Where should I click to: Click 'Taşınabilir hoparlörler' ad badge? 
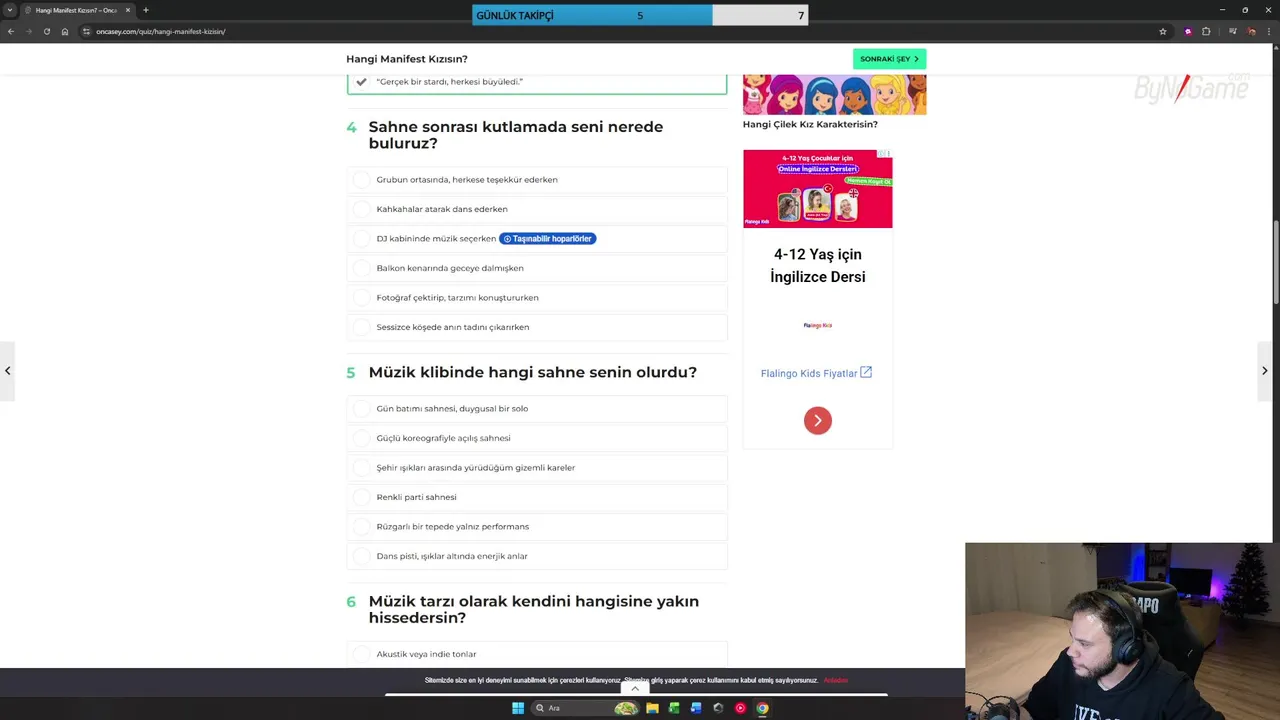coord(547,239)
